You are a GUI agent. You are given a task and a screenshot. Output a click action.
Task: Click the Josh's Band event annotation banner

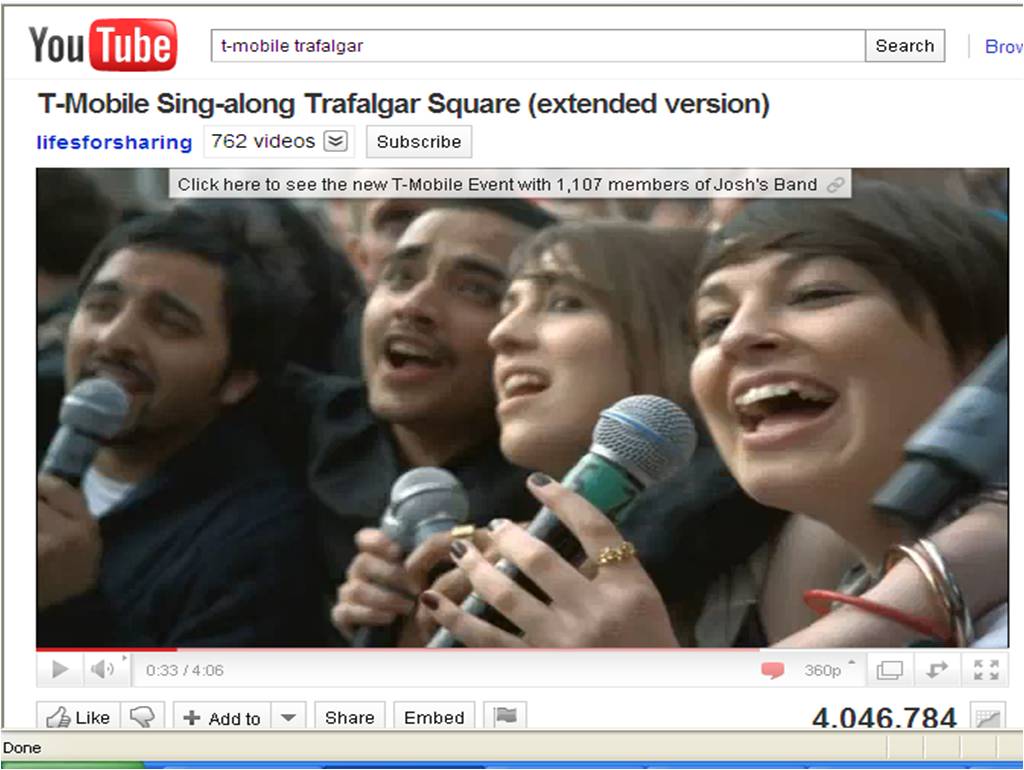pyautogui.click(x=509, y=184)
